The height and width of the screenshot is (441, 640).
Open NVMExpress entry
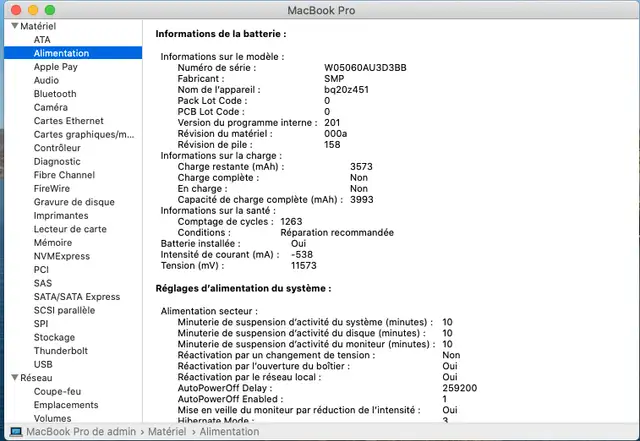coord(62,256)
